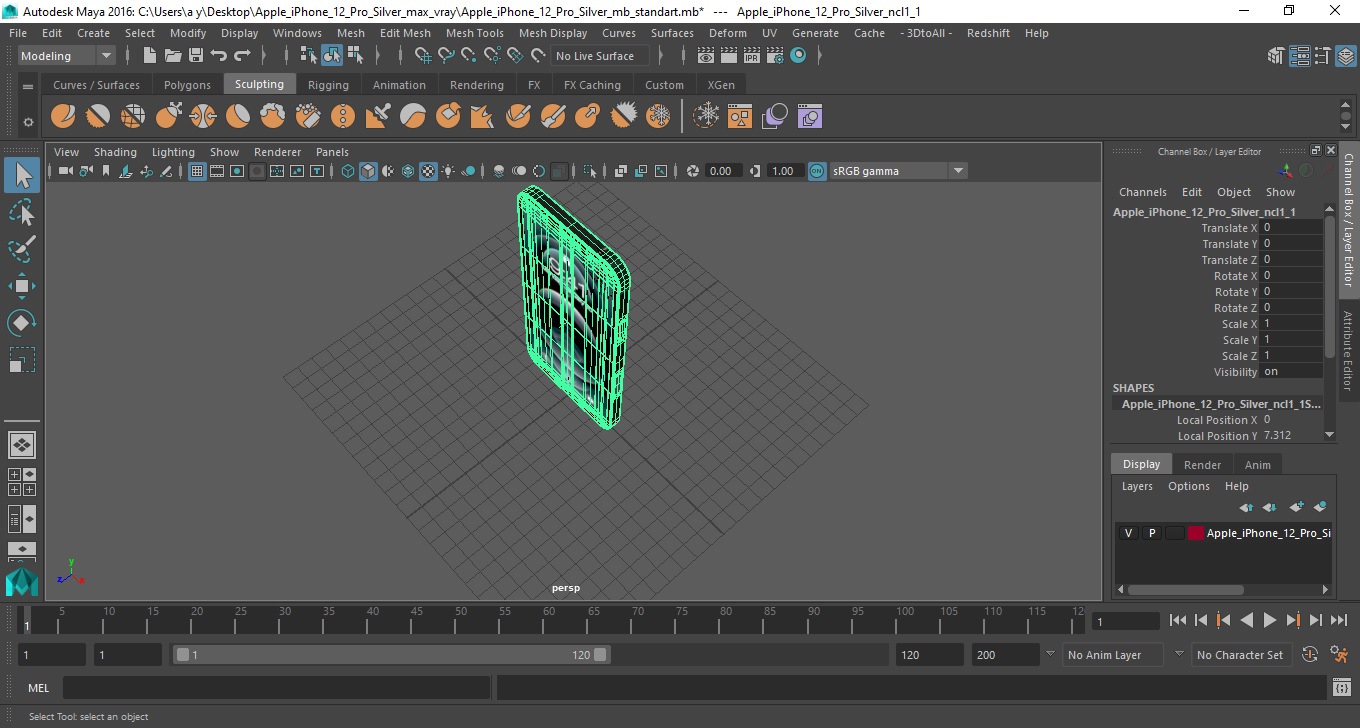
Task: Select the Paint Selection tool in toolbox
Action: coord(22,249)
